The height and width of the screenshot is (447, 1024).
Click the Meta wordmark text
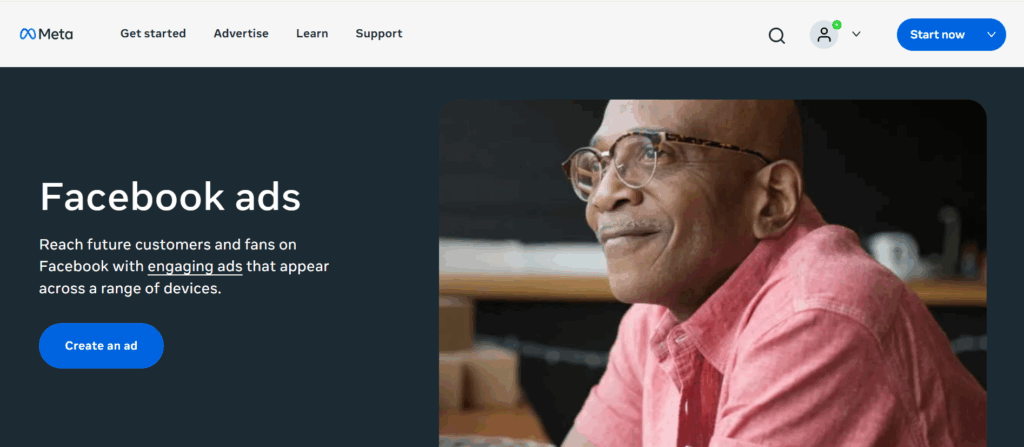(x=56, y=34)
